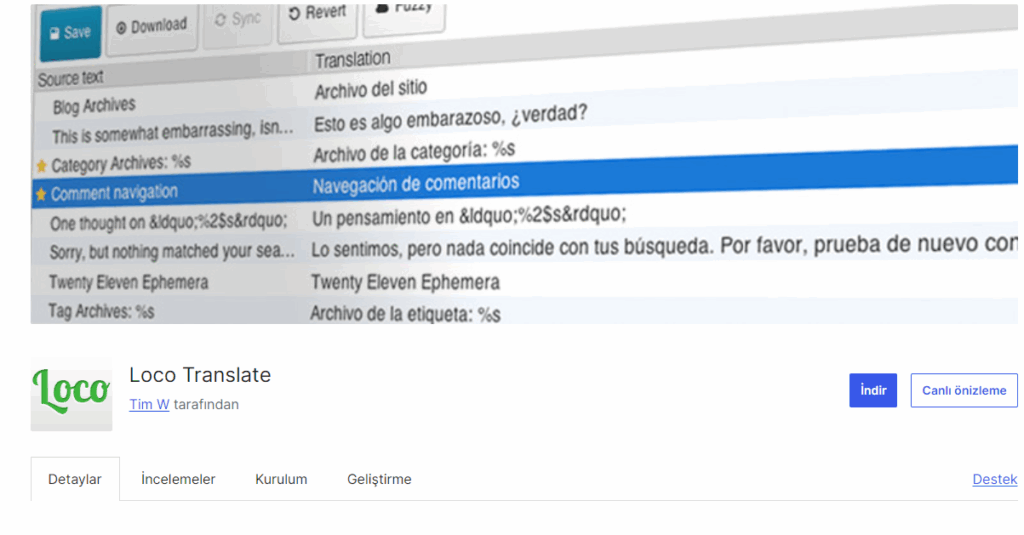Click the Loco Translate logo icon

(71, 393)
